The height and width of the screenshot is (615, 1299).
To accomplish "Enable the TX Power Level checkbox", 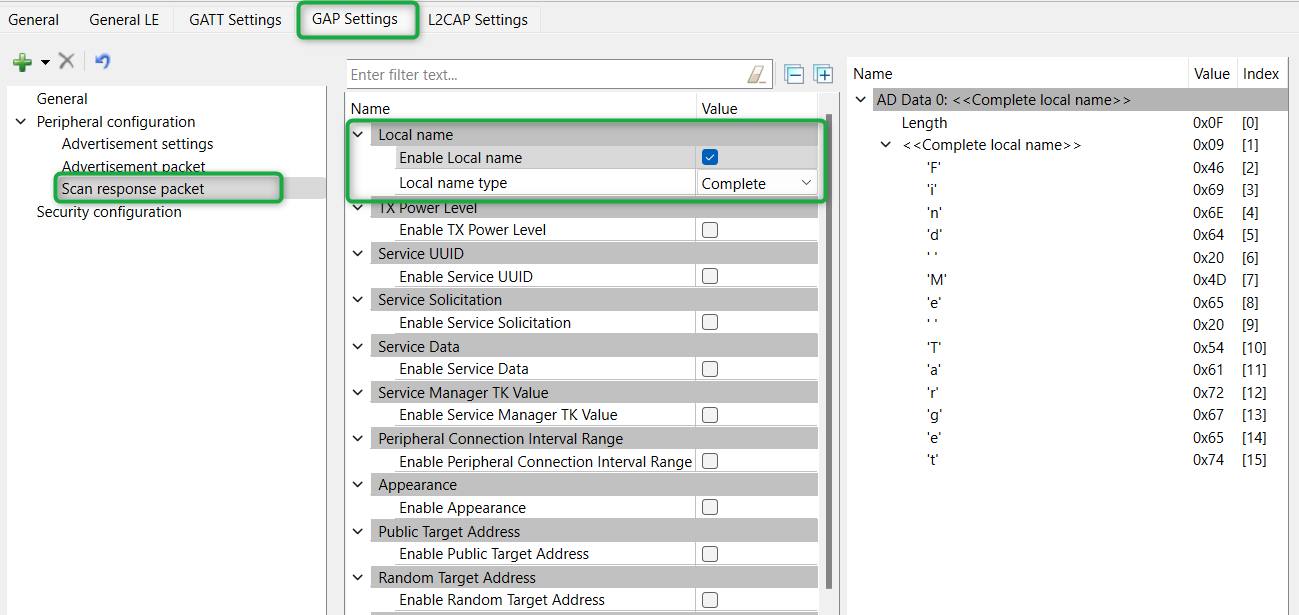I will coord(710,230).
